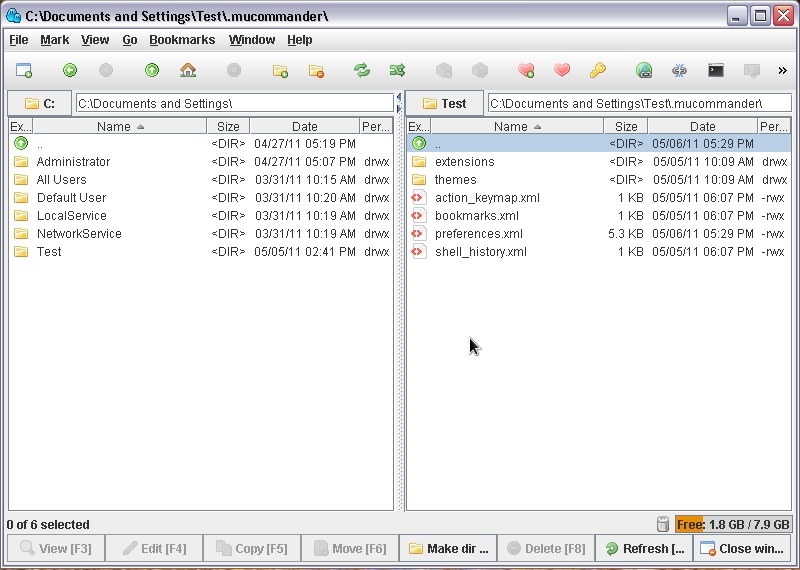The height and width of the screenshot is (570, 800).
Task: Set same folder in both panels icon
Action: 397,70
